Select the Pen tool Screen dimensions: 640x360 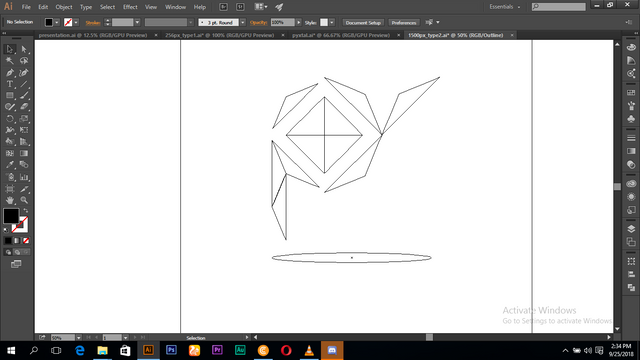coord(10,73)
